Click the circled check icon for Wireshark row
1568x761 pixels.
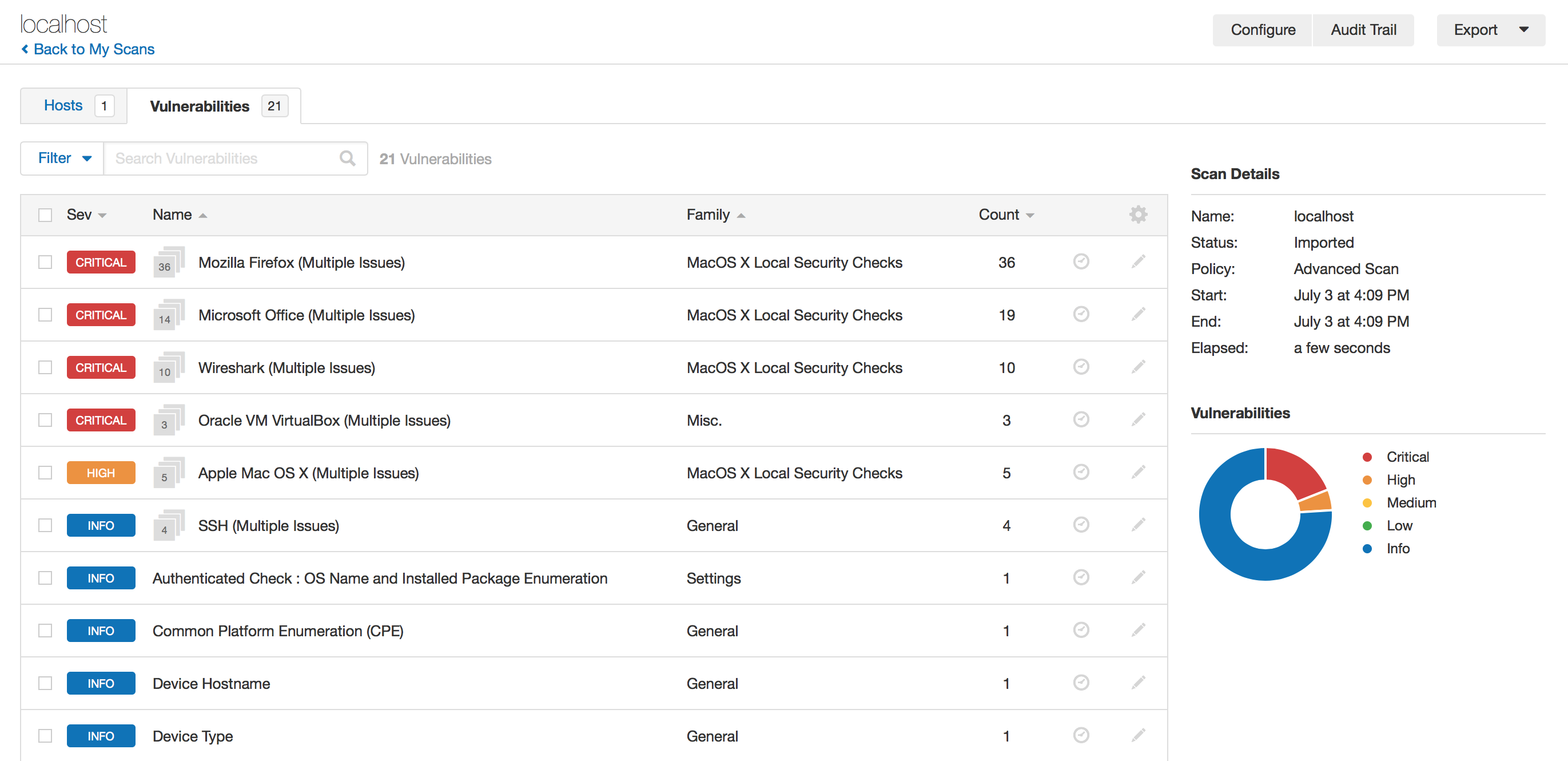1080,367
